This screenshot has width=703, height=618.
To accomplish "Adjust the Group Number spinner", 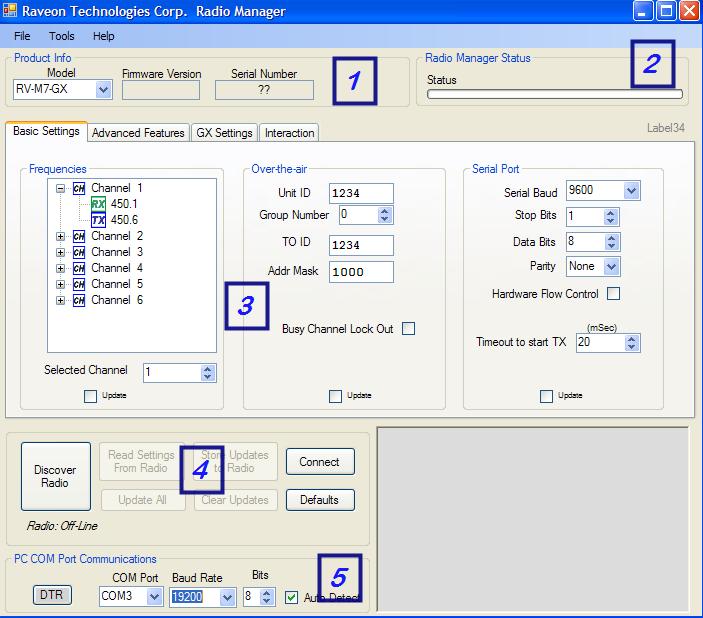I will 384,215.
